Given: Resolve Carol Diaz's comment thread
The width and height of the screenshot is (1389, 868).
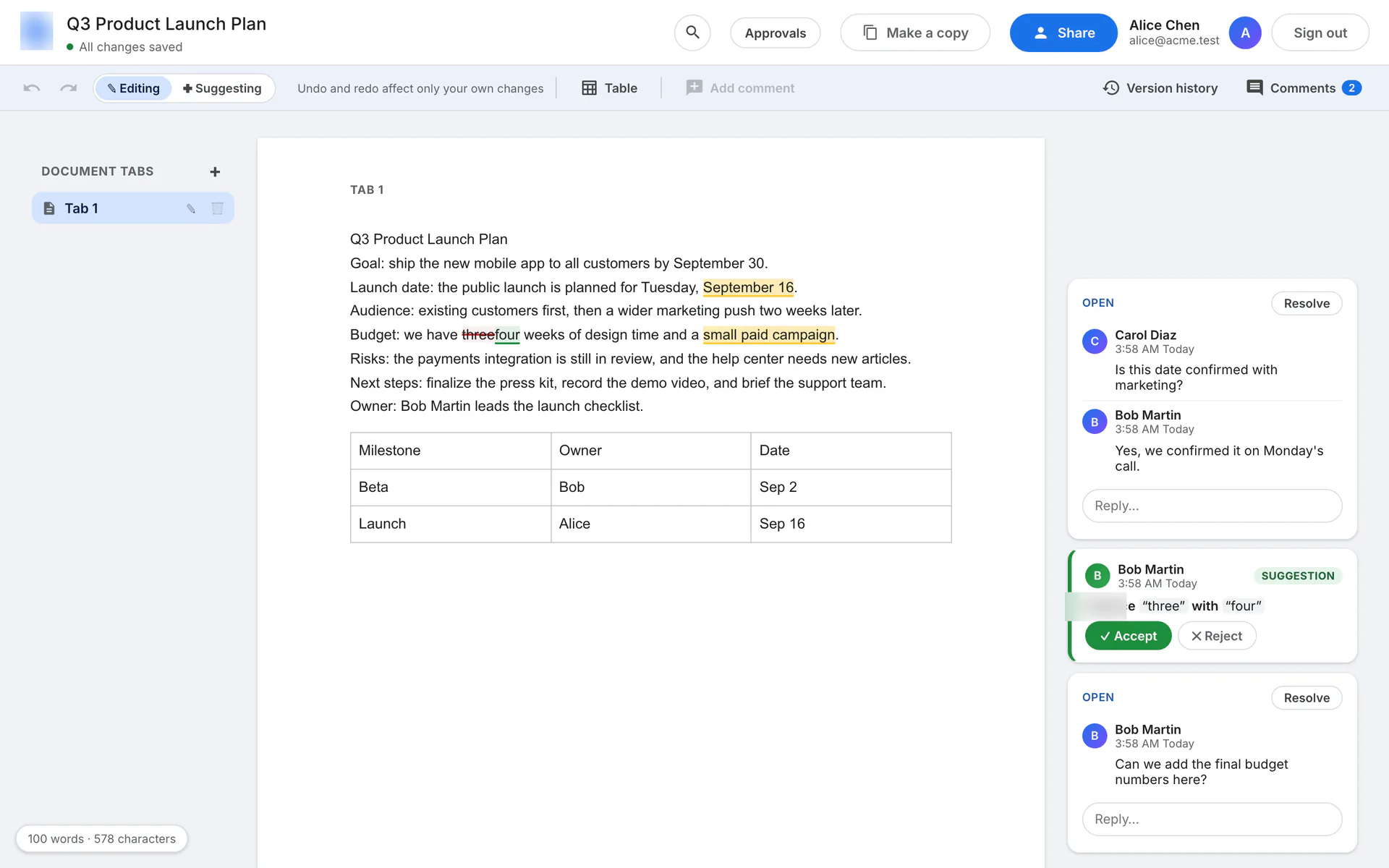Looking at the screenshot, I should (x=1307, y=304).
